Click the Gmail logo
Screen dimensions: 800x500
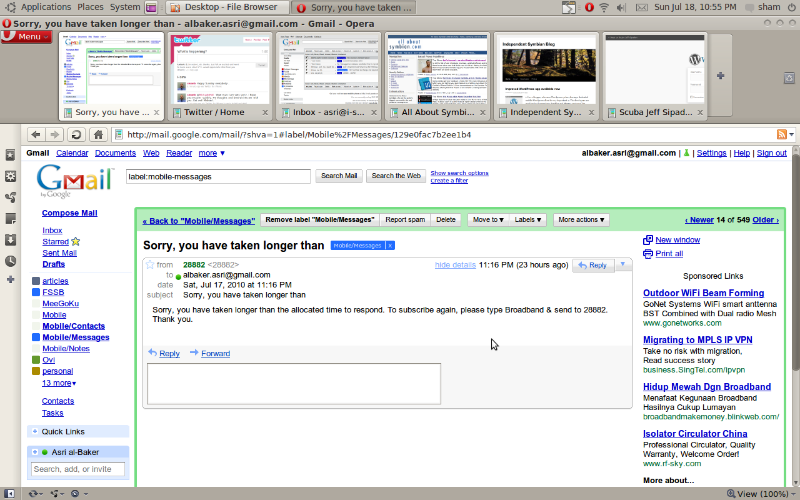pos(74,180)
